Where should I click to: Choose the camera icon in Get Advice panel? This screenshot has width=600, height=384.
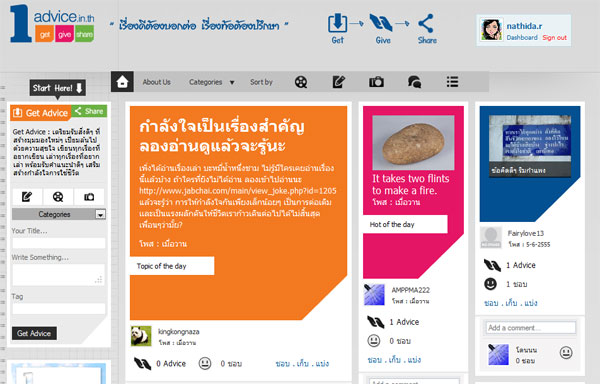89,197
